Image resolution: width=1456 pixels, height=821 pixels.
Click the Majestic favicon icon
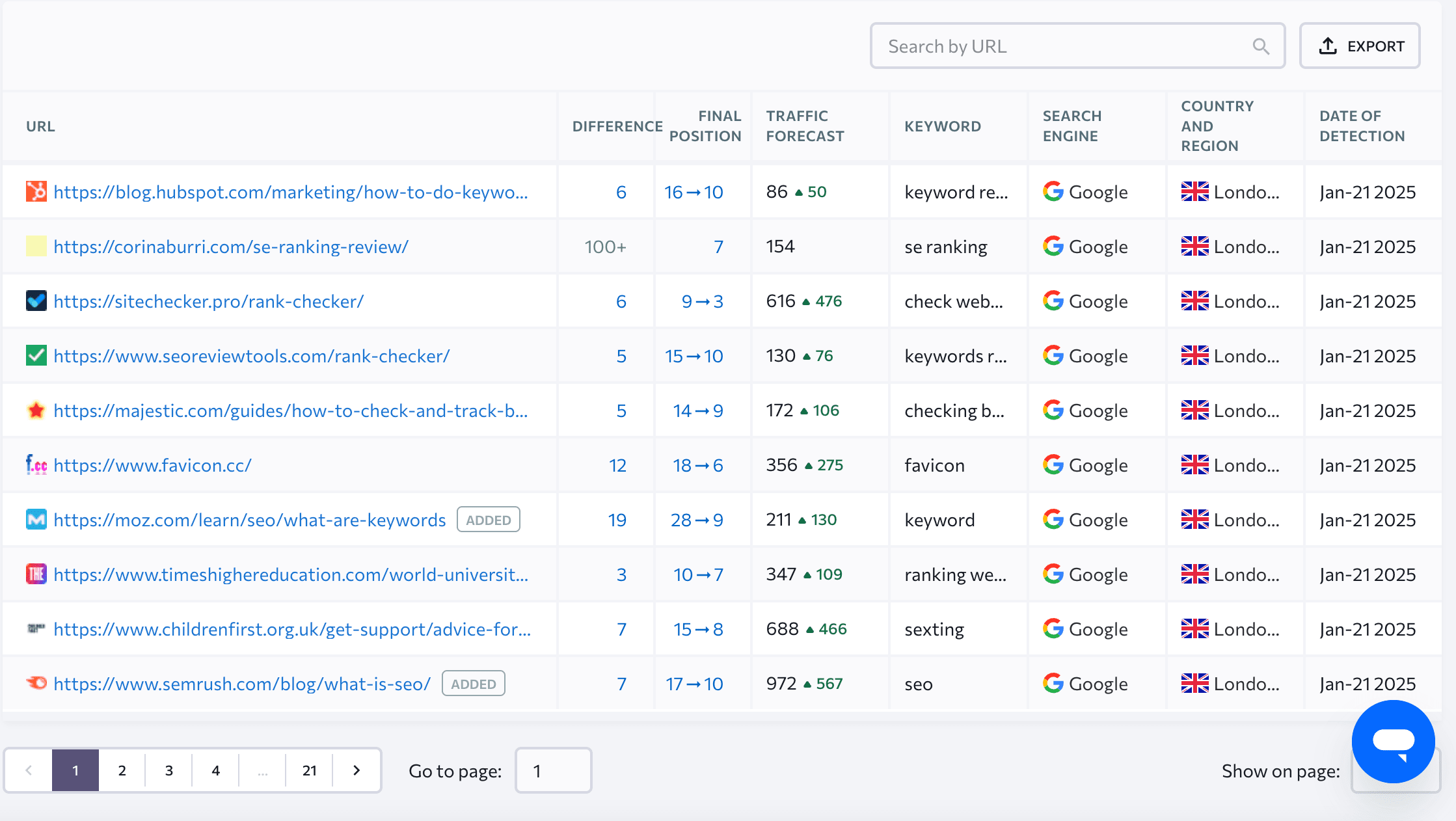tap(35, 410)
